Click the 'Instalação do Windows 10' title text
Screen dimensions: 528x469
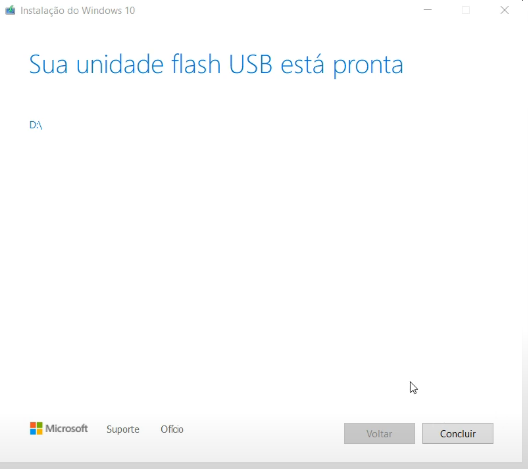(x=77, y=10)
